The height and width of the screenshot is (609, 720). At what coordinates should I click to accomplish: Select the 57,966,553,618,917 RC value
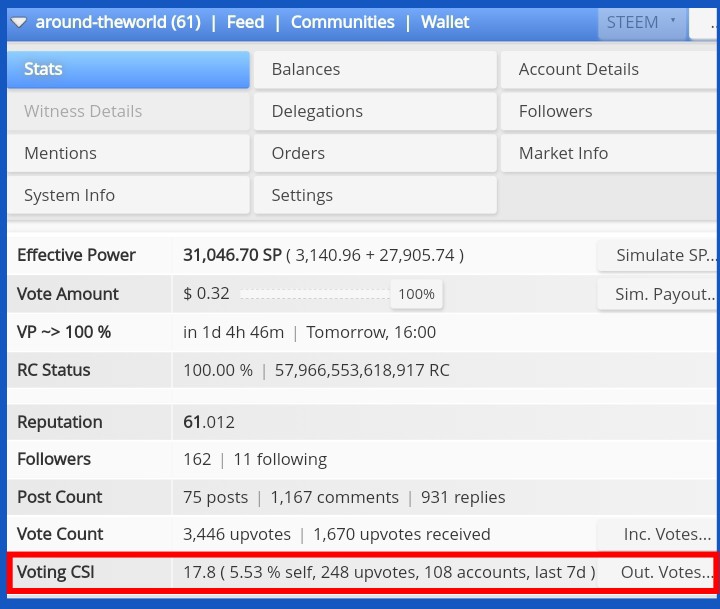pyautogui.click(x=362, y=370)
